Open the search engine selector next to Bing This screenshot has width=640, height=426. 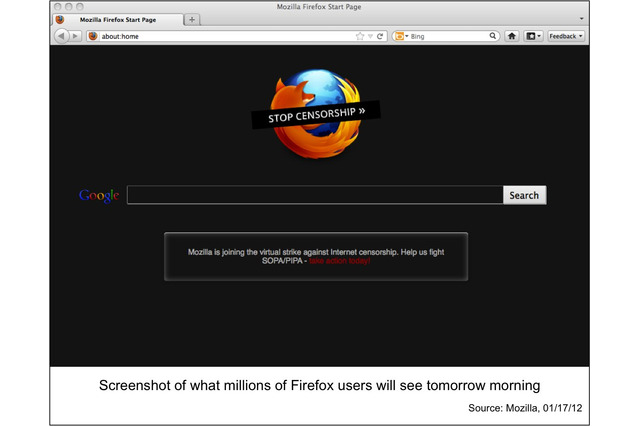point(402,36)
